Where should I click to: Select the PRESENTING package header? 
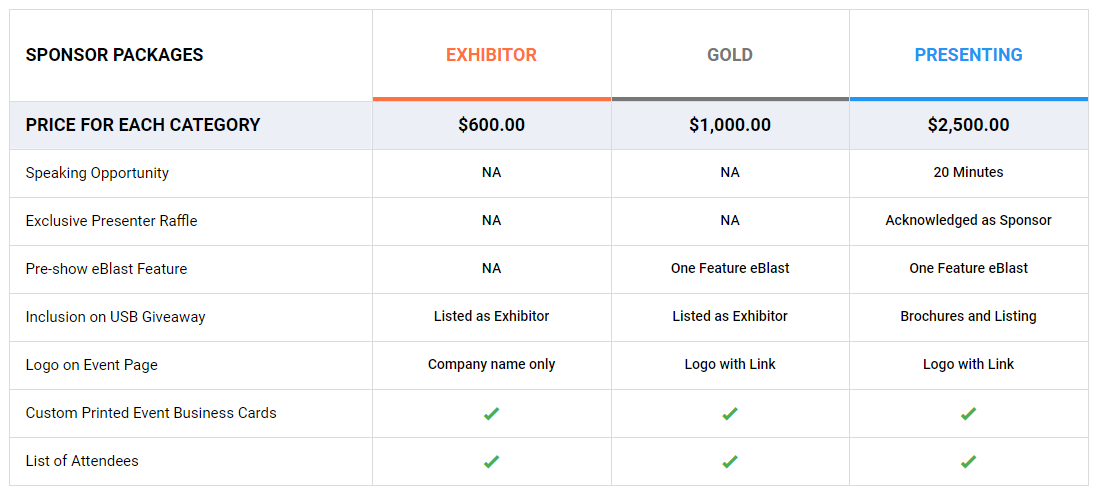click(968, 55)
